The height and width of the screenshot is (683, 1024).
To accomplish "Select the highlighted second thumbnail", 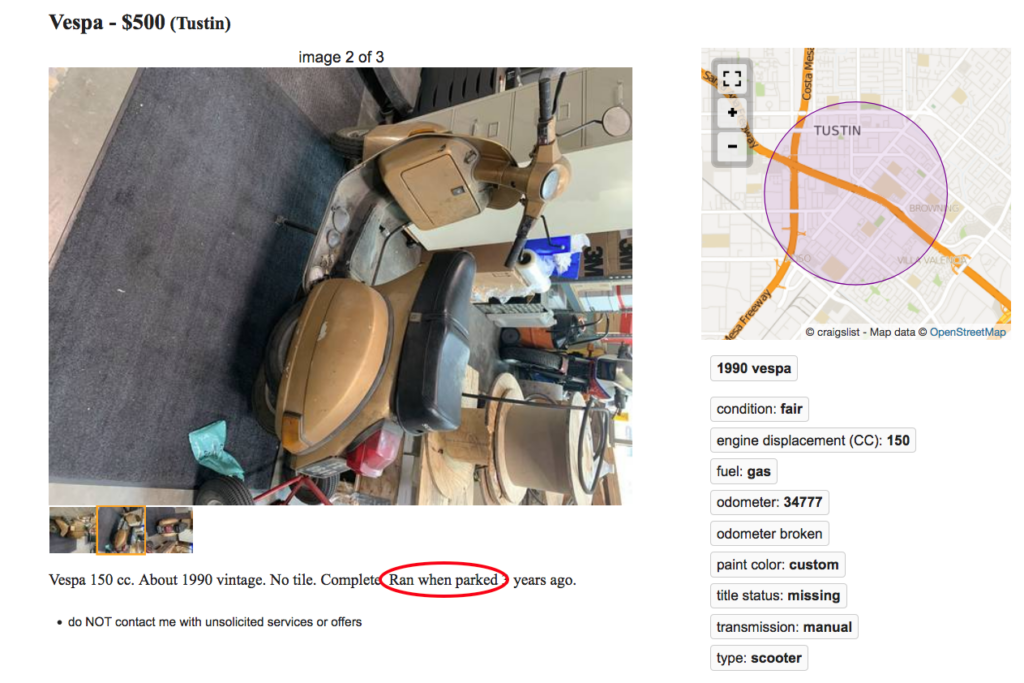I will point(121,530).
